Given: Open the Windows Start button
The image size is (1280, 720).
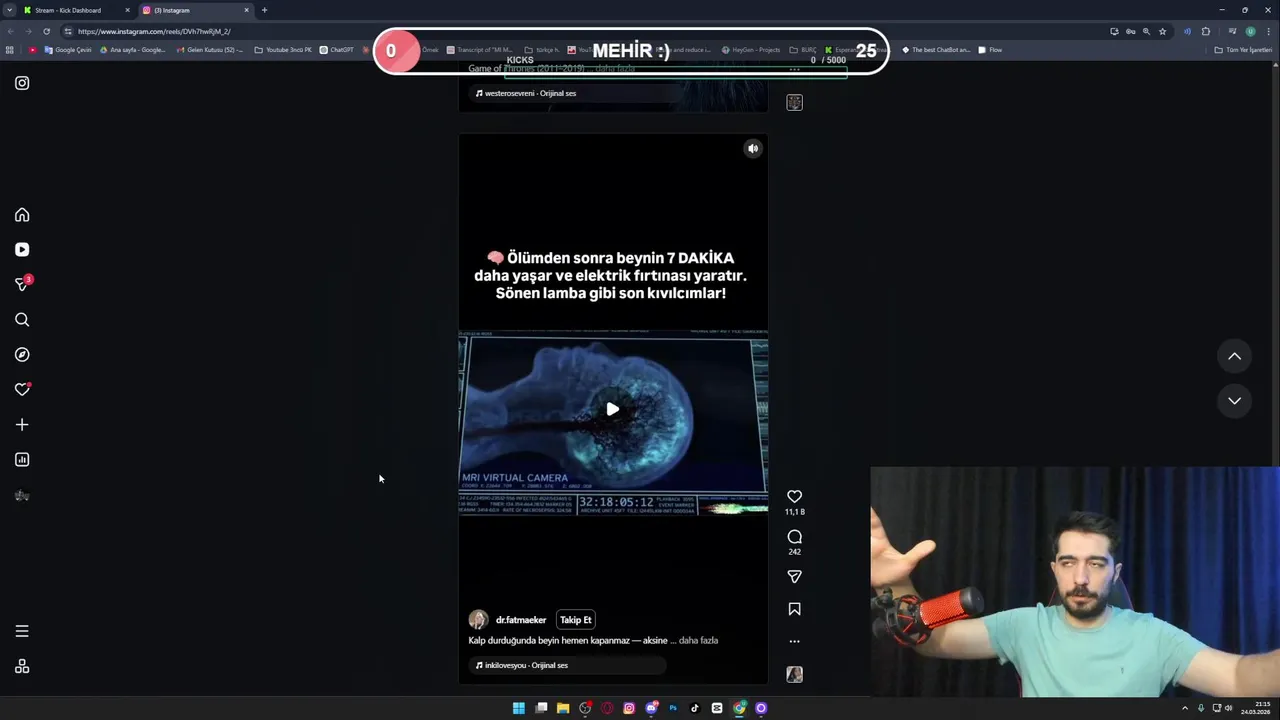Looking at the screenshot, I should click(519, 708).
